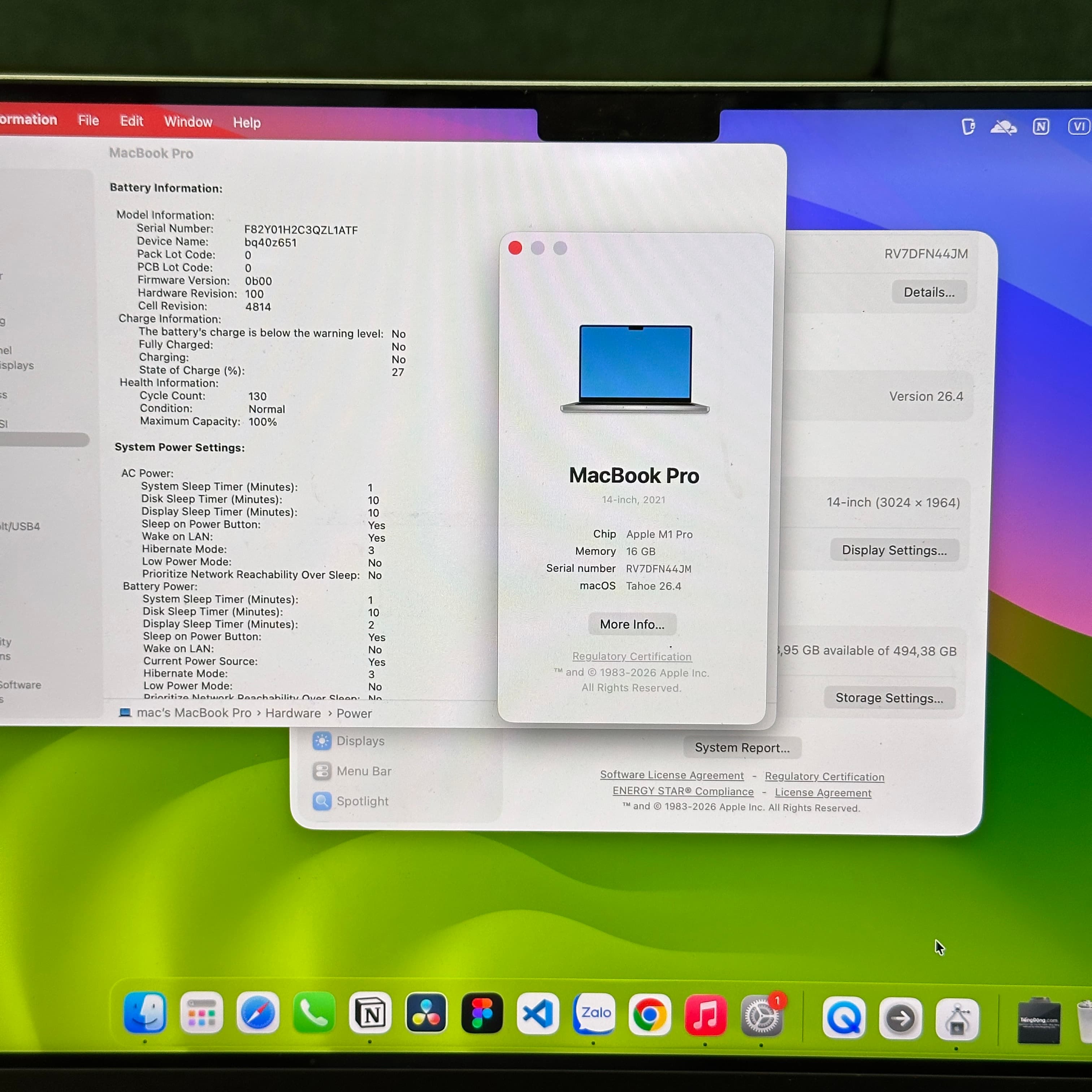Image resolution: width=1092 pixels, height=1092 pixels.
Task: Select the Thunderbolt/USB4 sidebar item
Action: click(20, 526)
